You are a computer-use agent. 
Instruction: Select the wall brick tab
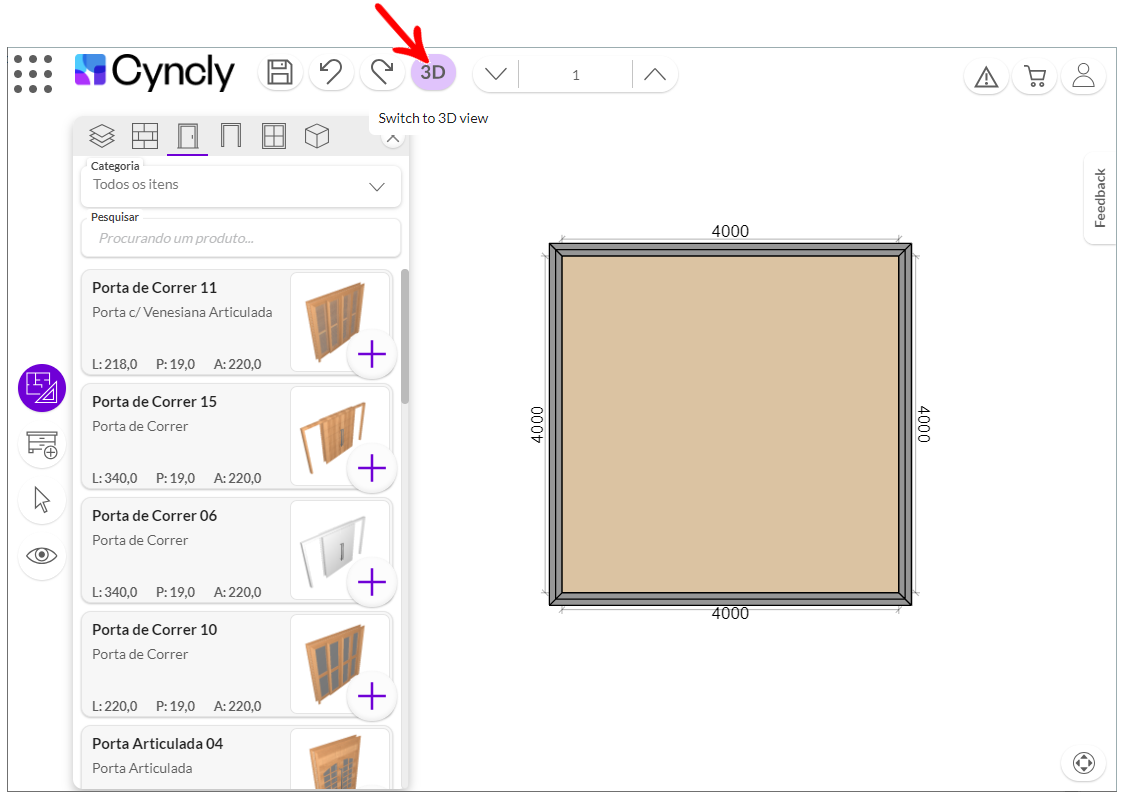coord(145,136)
